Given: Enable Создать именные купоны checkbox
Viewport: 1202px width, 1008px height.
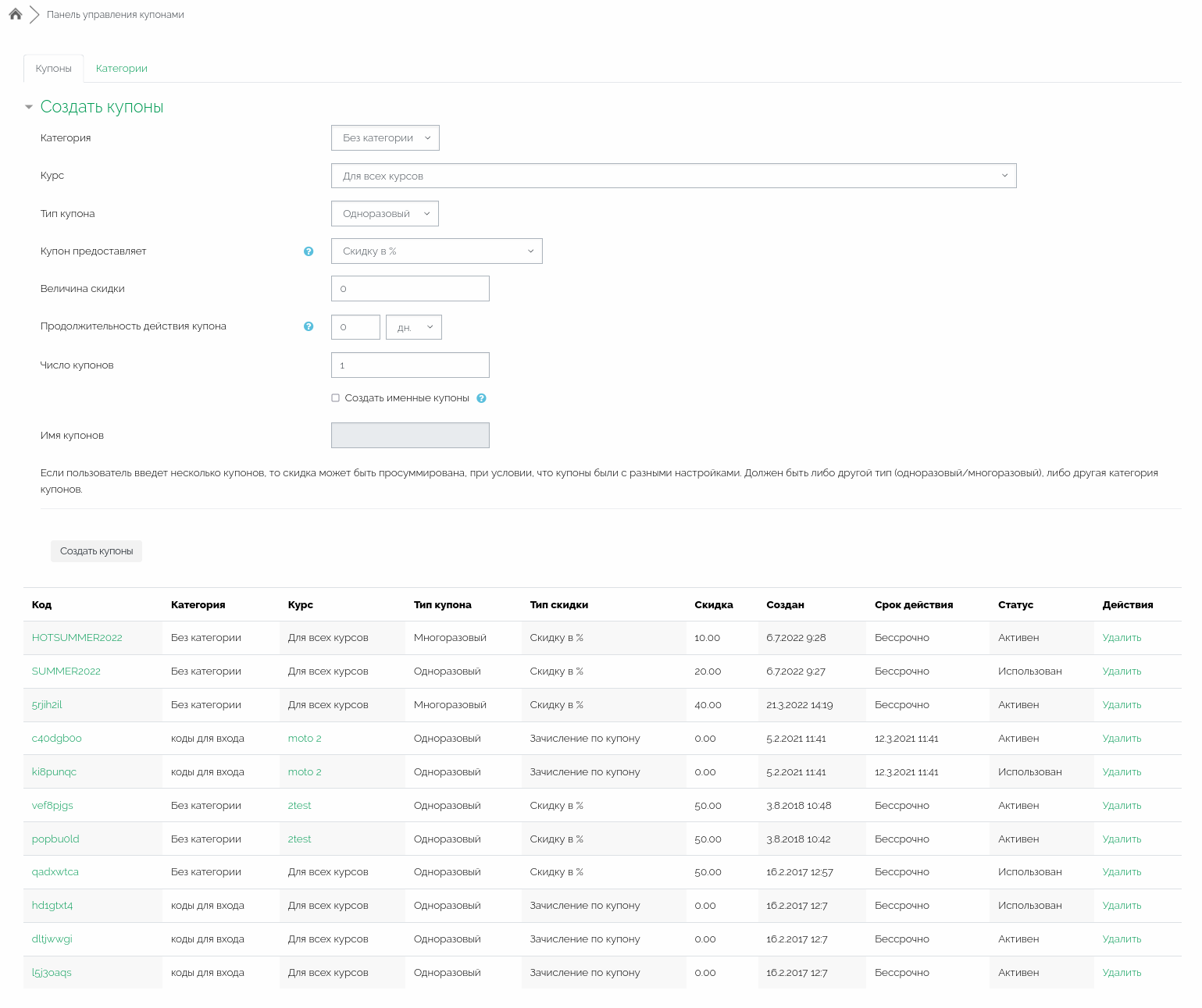Looking at the screenshot, I should [336, 398].
